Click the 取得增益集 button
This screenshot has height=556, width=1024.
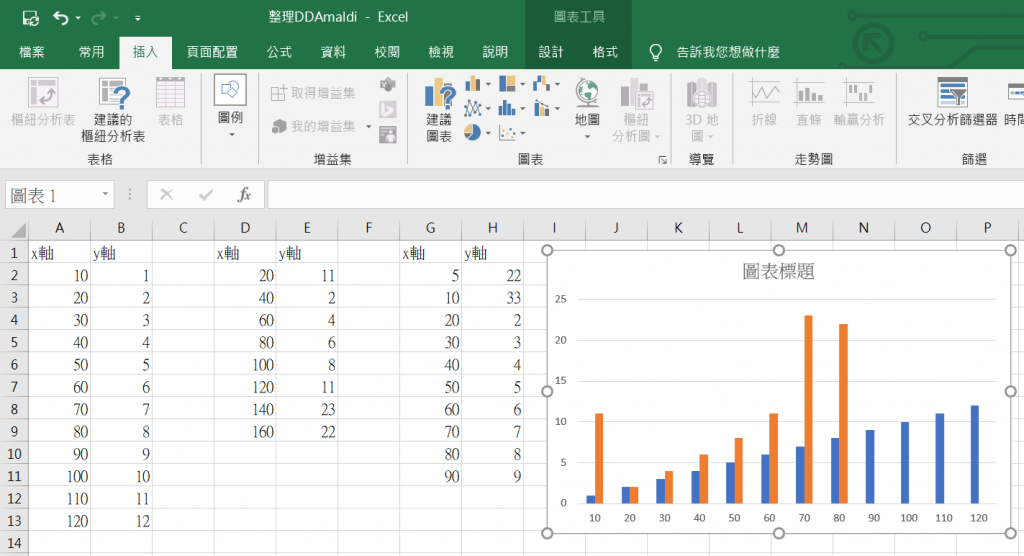click(313, 93)
